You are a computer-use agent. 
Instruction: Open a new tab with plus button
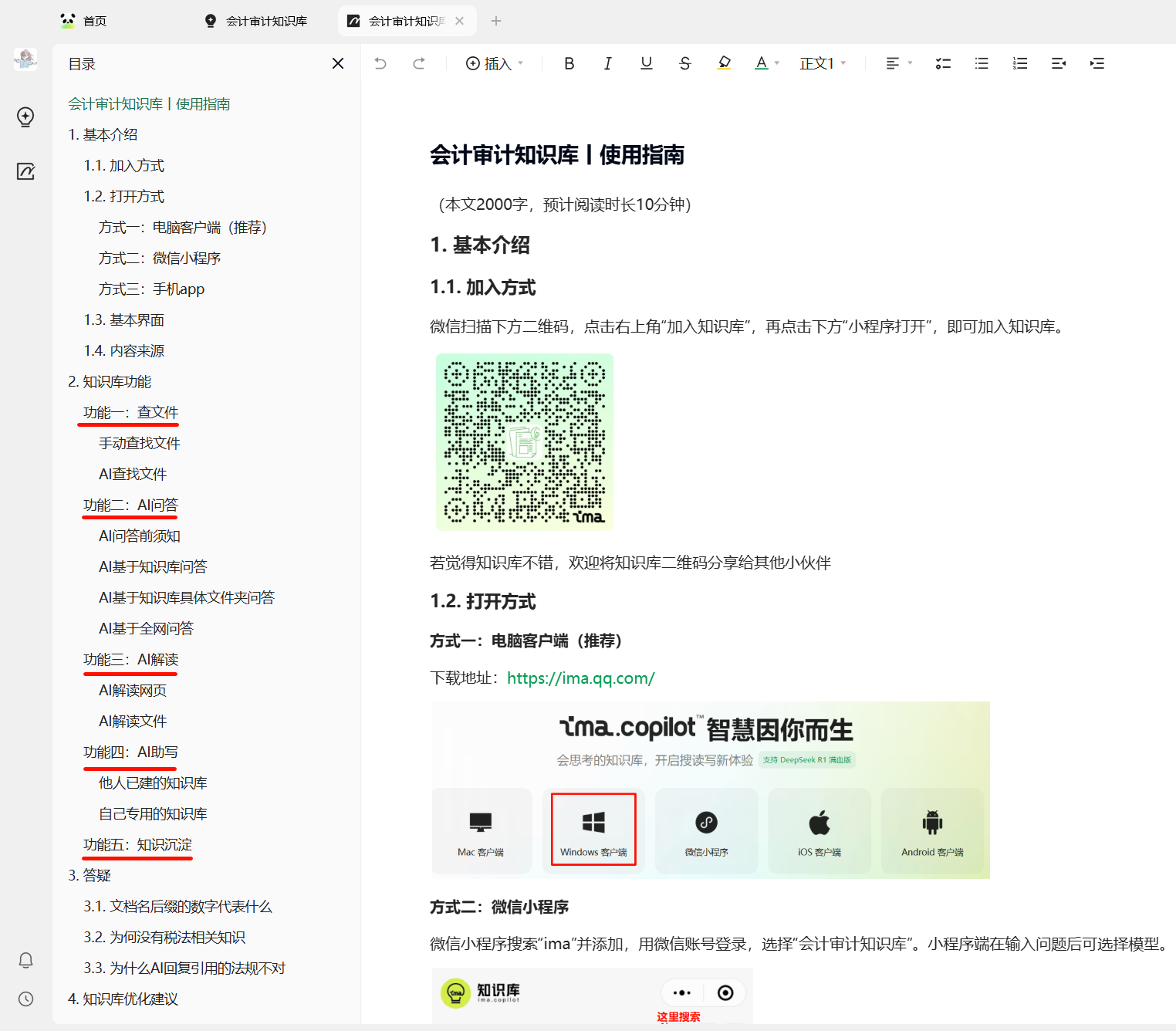pyautogui.click(x=496, y=21)
